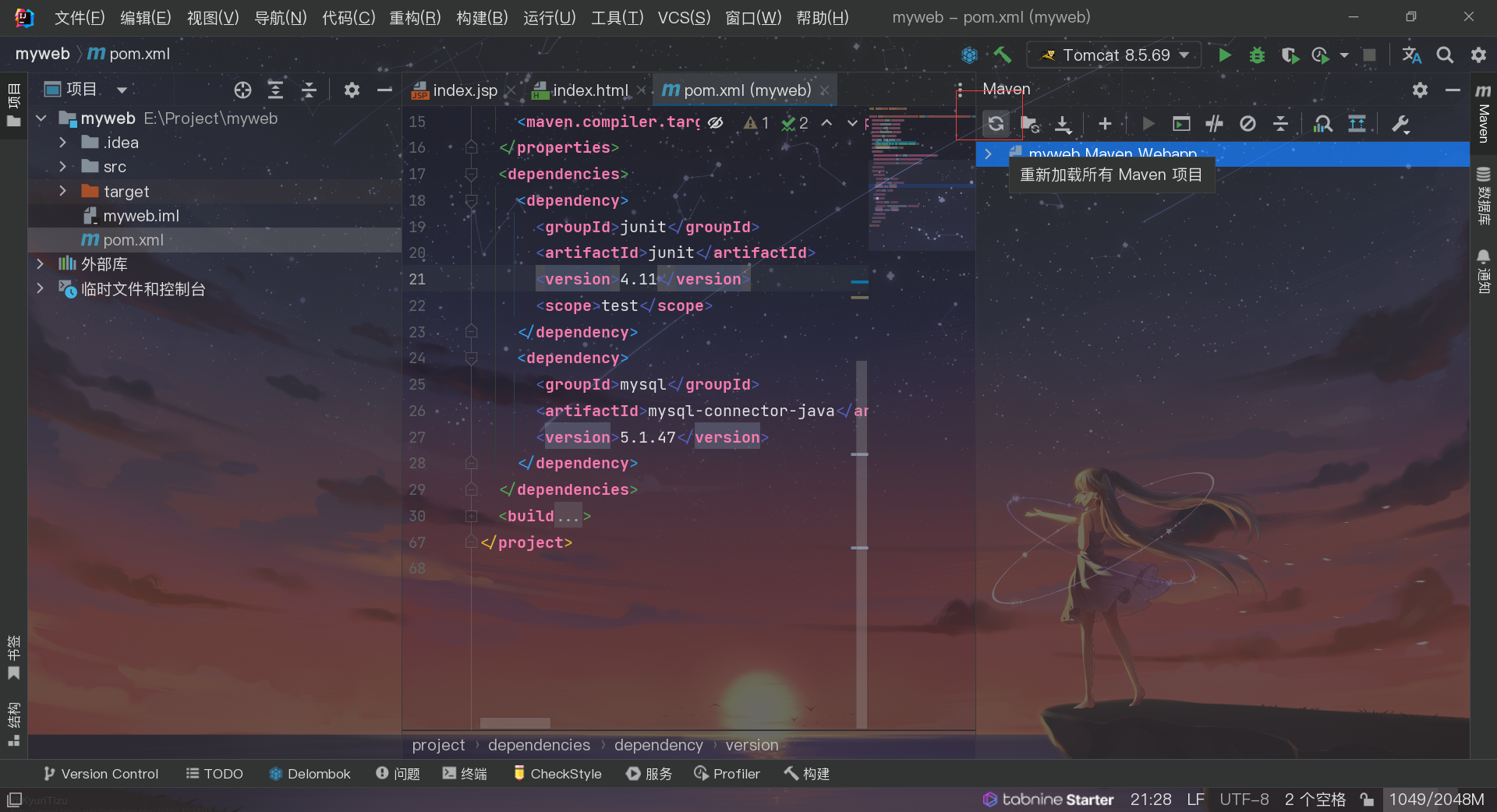Image resolution: width=1497 pixels, height=812 pixels.
Task: Switch to index.jsp tab
Action: tap(465, 90)
